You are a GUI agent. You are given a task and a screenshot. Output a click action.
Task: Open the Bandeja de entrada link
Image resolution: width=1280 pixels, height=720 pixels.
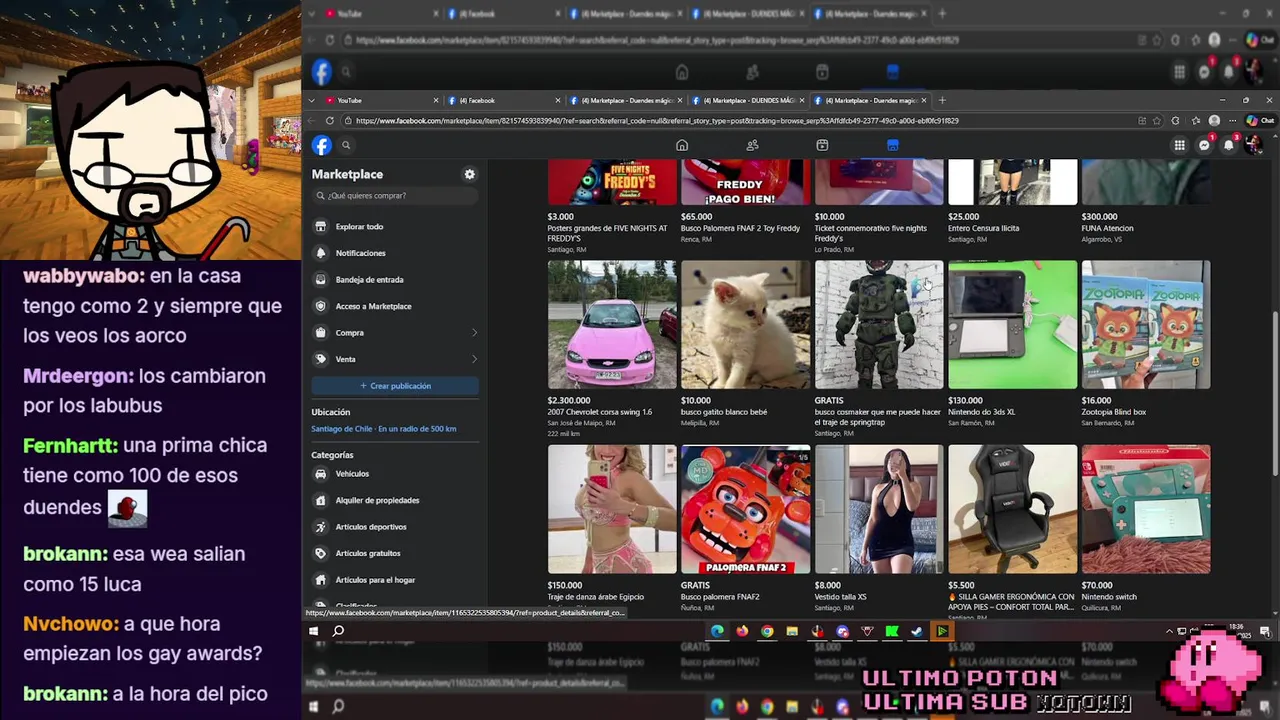[x=369, y=280]
